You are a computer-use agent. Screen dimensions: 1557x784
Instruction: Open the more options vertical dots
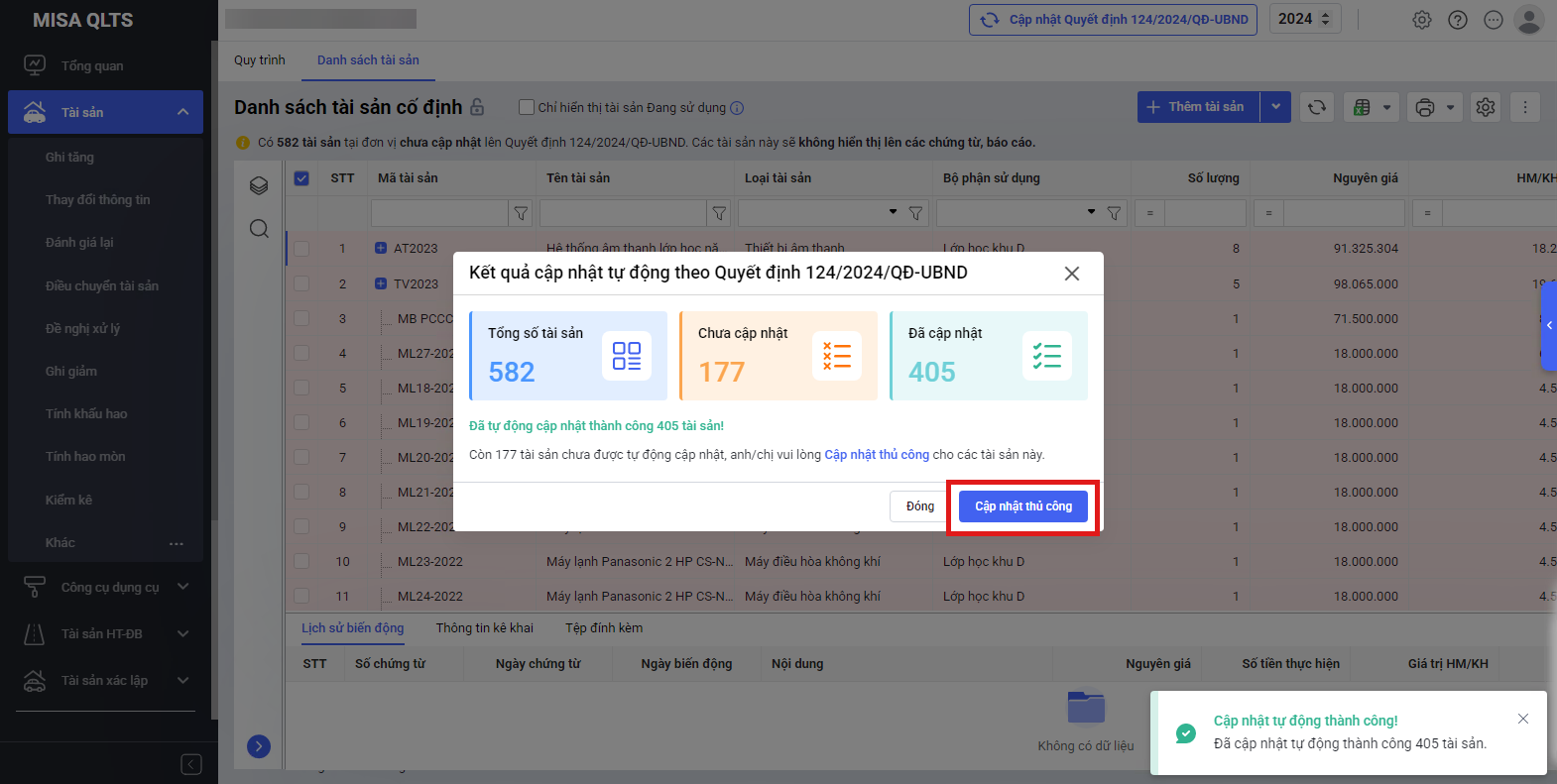point(1525,107)
